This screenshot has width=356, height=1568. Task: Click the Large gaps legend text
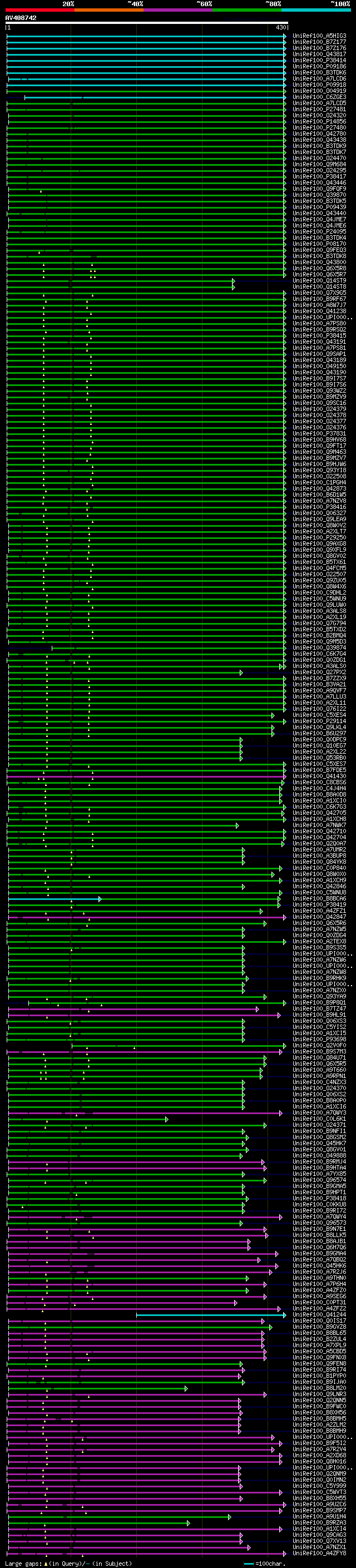[x=68, y=1563]
